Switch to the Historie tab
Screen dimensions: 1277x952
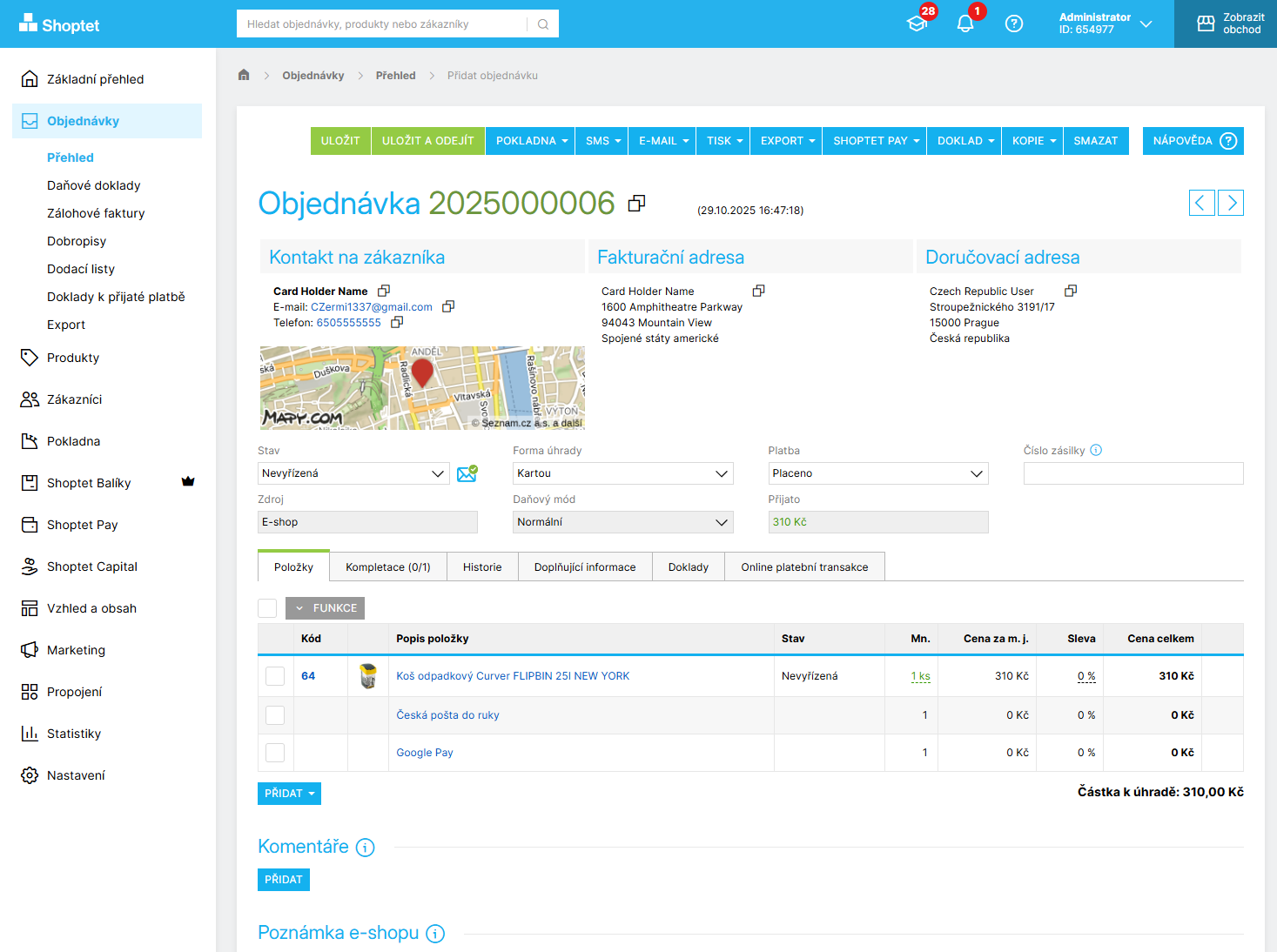(482, 567)
